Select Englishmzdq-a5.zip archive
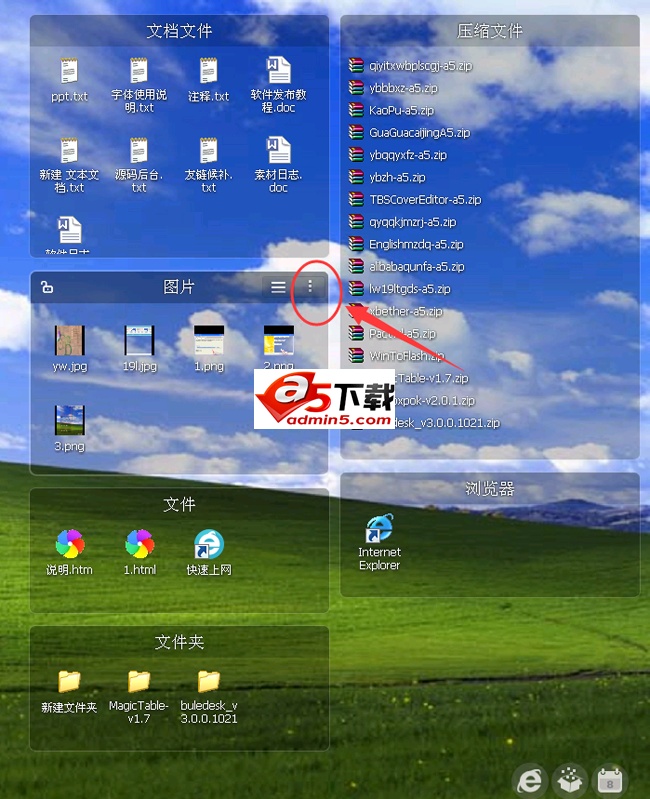This screenshot has width=650, height=799. tap(406, 245)
